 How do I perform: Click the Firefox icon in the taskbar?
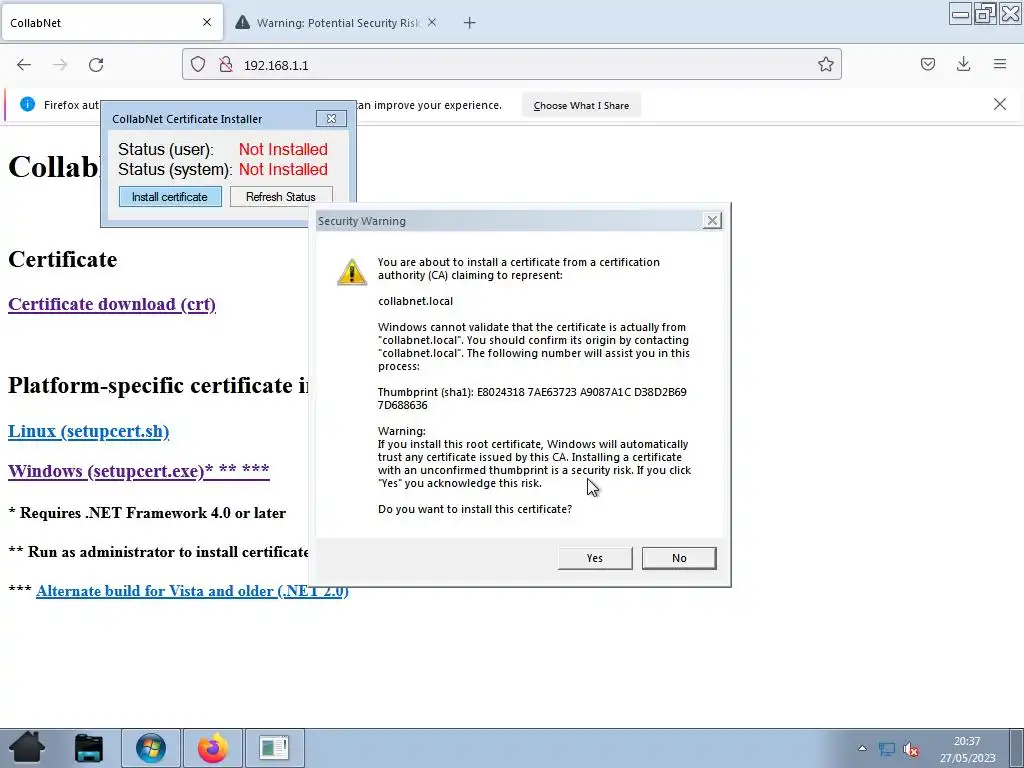(x=213, y=748)
